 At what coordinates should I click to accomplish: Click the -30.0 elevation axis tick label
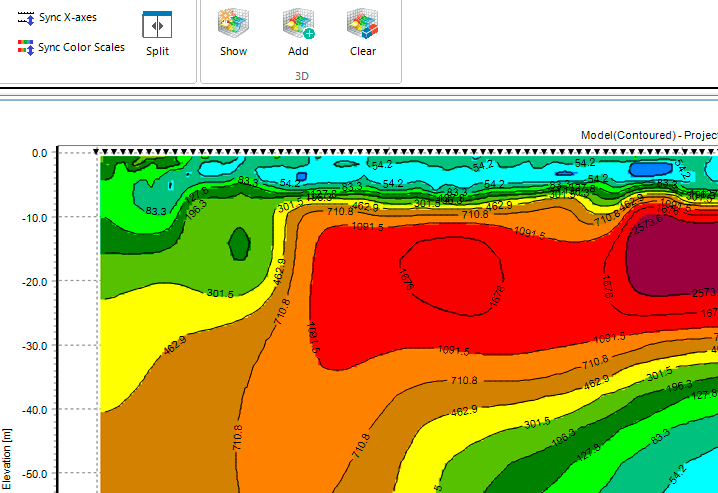click(34, 346)
